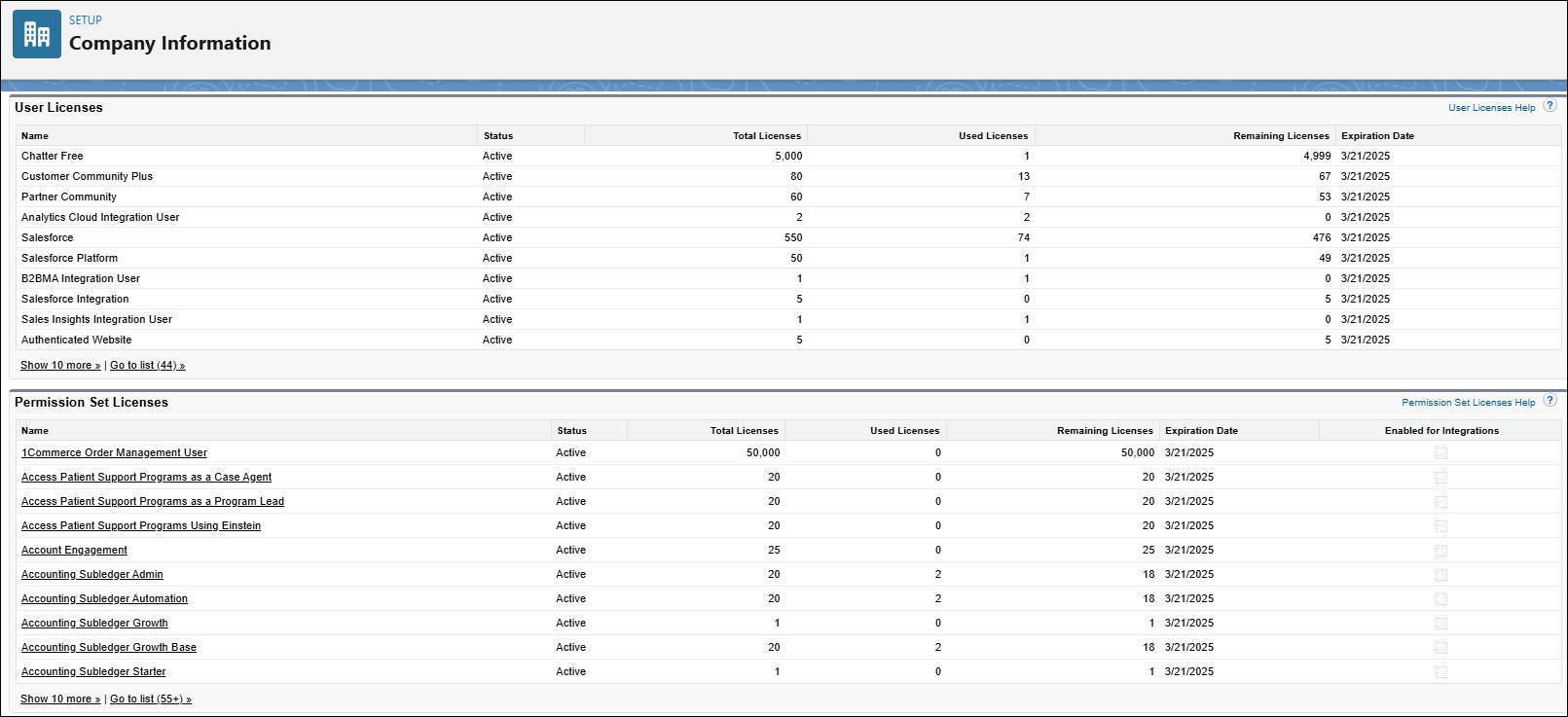Open the User Licenses help question-mark icon
Screen dimensions: 1568x717
(1550, 106)
